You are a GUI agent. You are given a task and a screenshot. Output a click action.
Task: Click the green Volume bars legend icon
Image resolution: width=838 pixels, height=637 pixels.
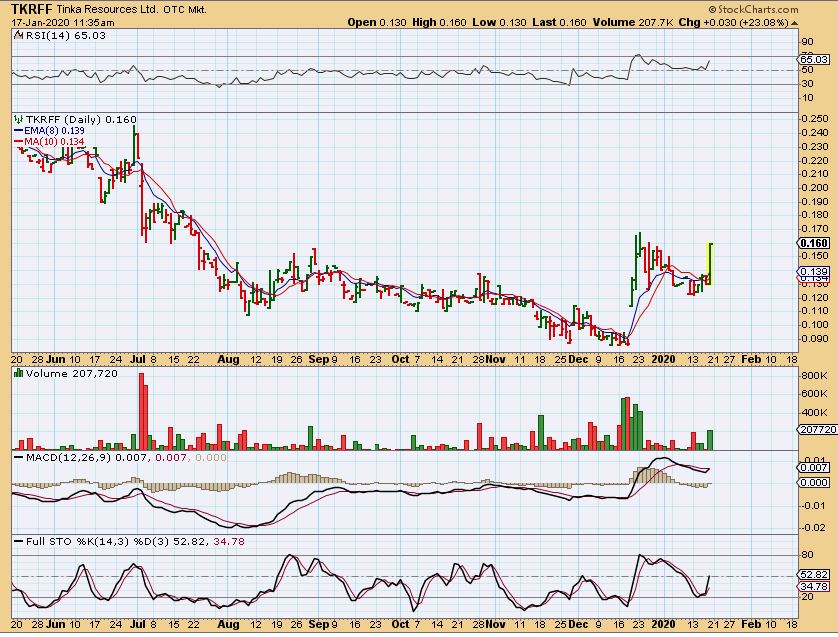tap(18, 373)
